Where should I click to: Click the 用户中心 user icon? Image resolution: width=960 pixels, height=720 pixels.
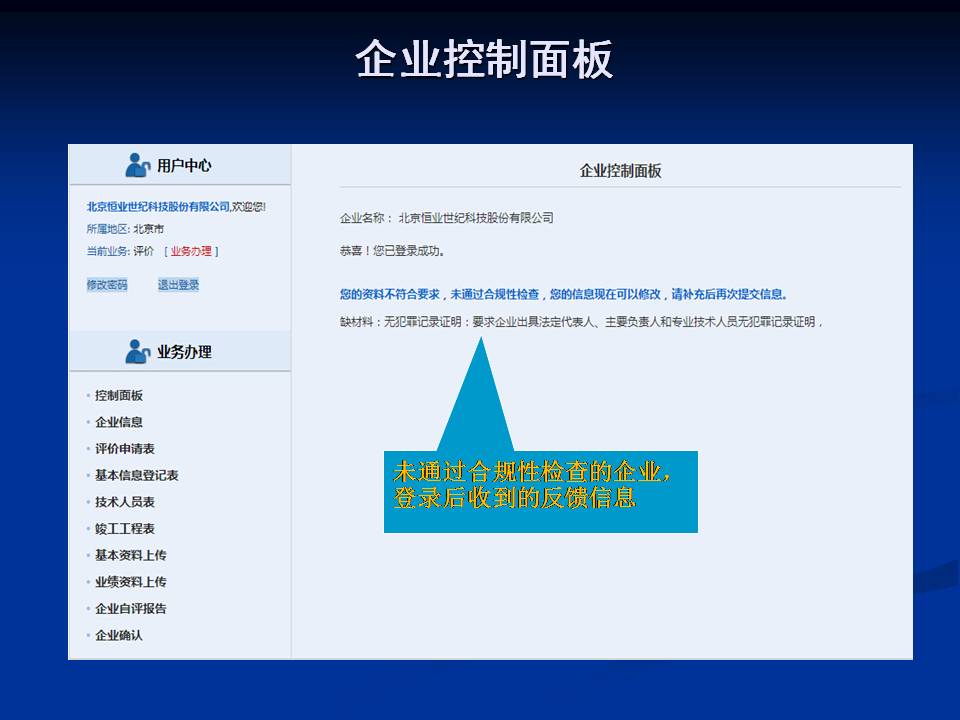(x=138, y=165)
